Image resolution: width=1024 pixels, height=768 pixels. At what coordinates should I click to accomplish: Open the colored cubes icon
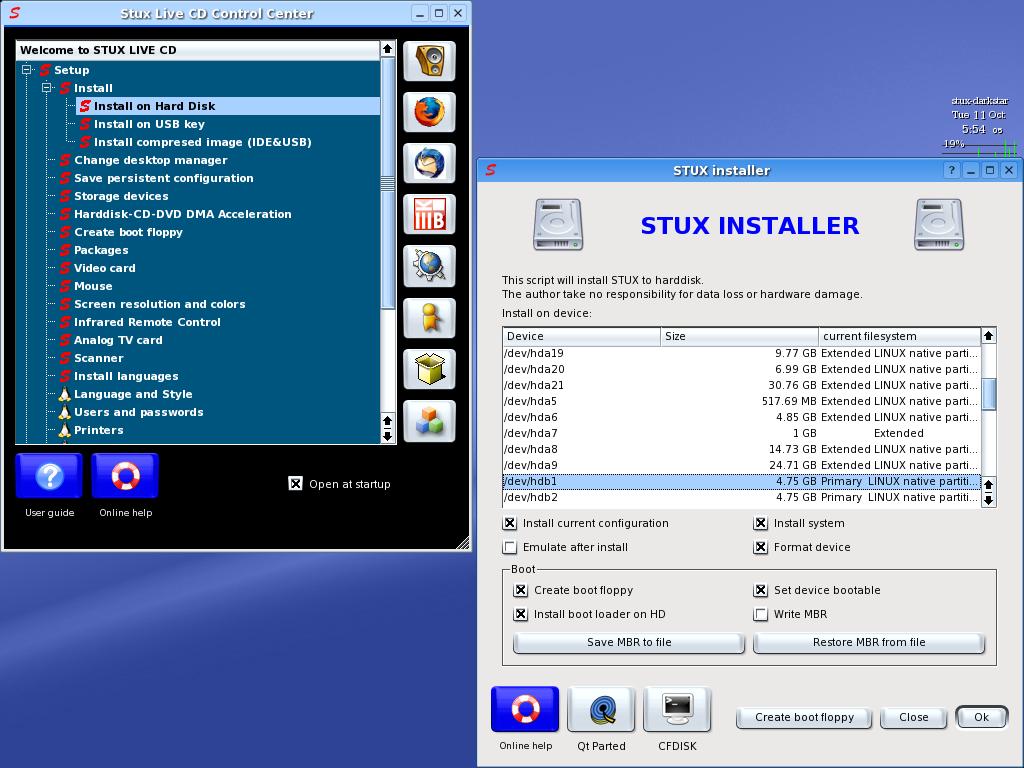[429, 421]
